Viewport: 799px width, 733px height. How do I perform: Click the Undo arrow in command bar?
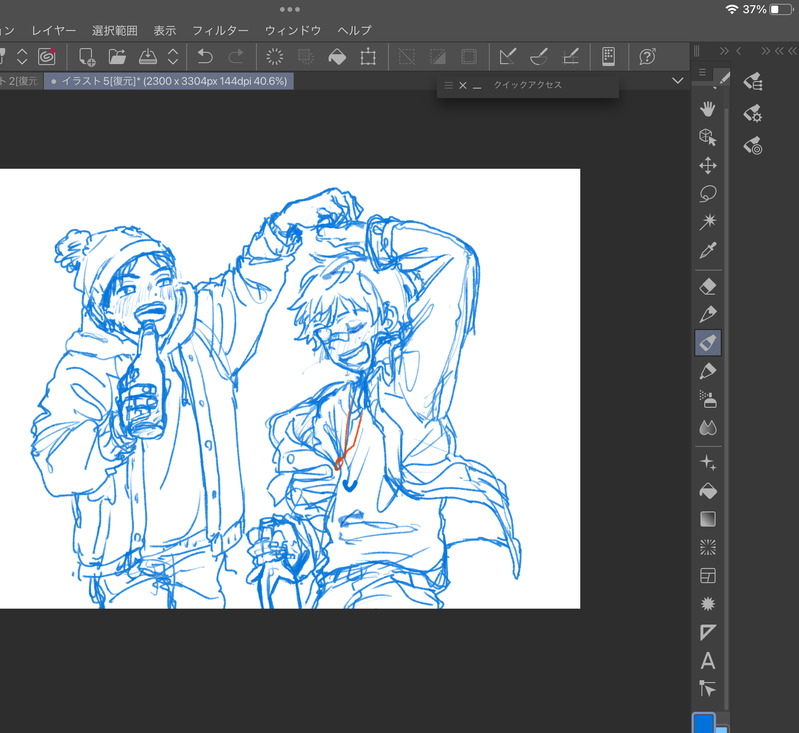click(x=205, y=56)
